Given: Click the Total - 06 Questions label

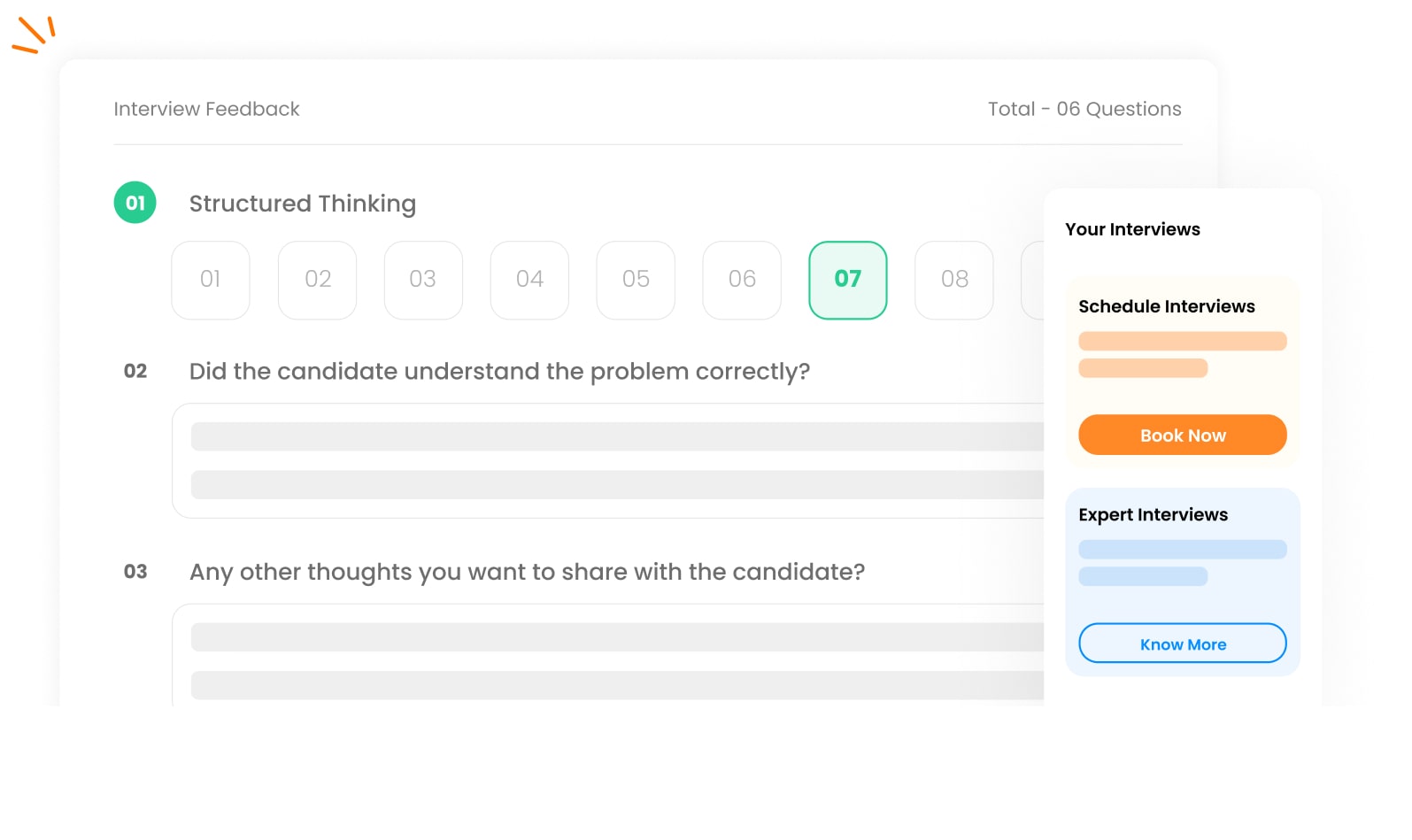Looking at the screenshot, I should 1084,109.
